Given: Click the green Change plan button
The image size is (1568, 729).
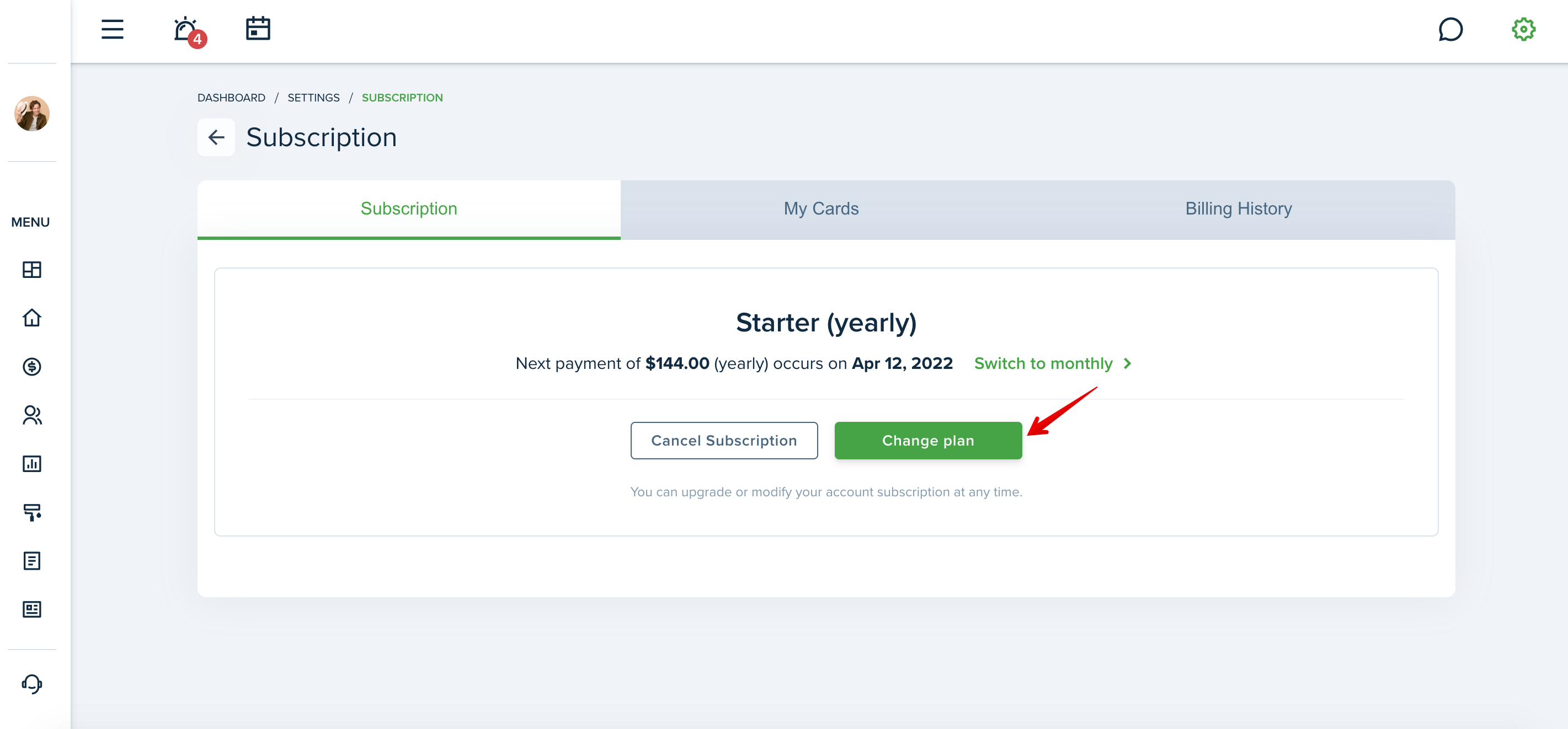Looking at the screenshot, I should point(927,441).
